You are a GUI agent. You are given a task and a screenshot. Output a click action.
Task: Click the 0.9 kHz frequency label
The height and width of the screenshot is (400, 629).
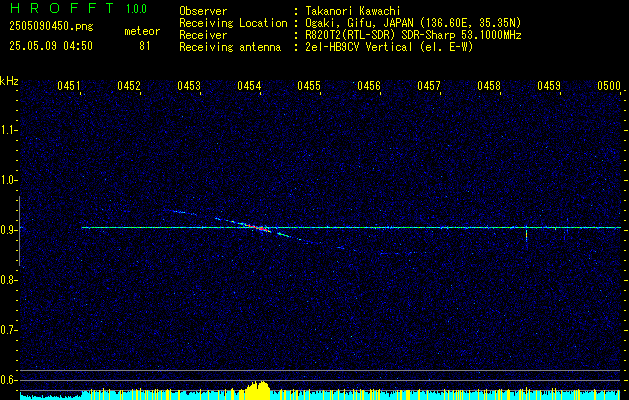[8, 230]
